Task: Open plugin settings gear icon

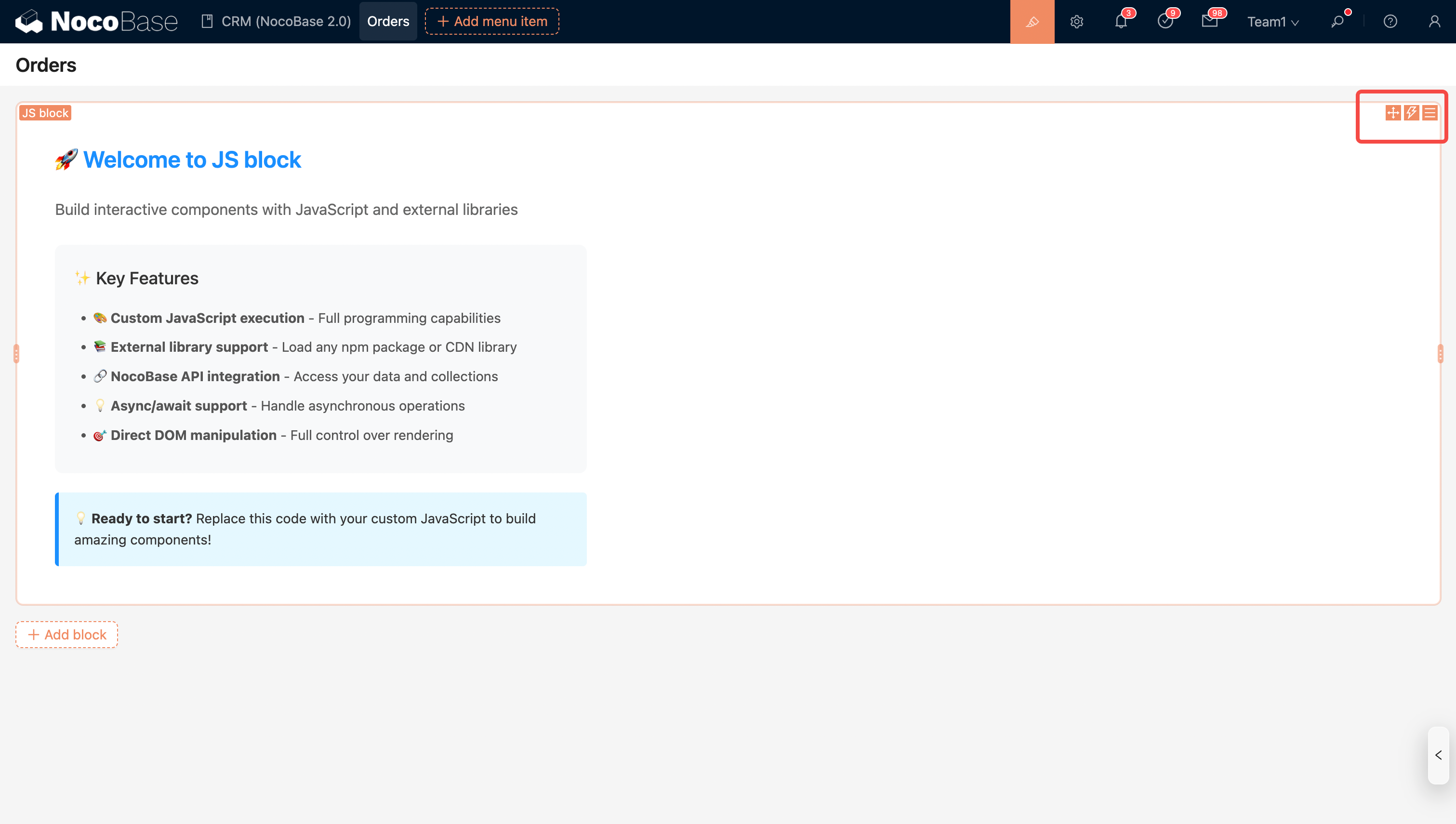Action: (1076, 22)
